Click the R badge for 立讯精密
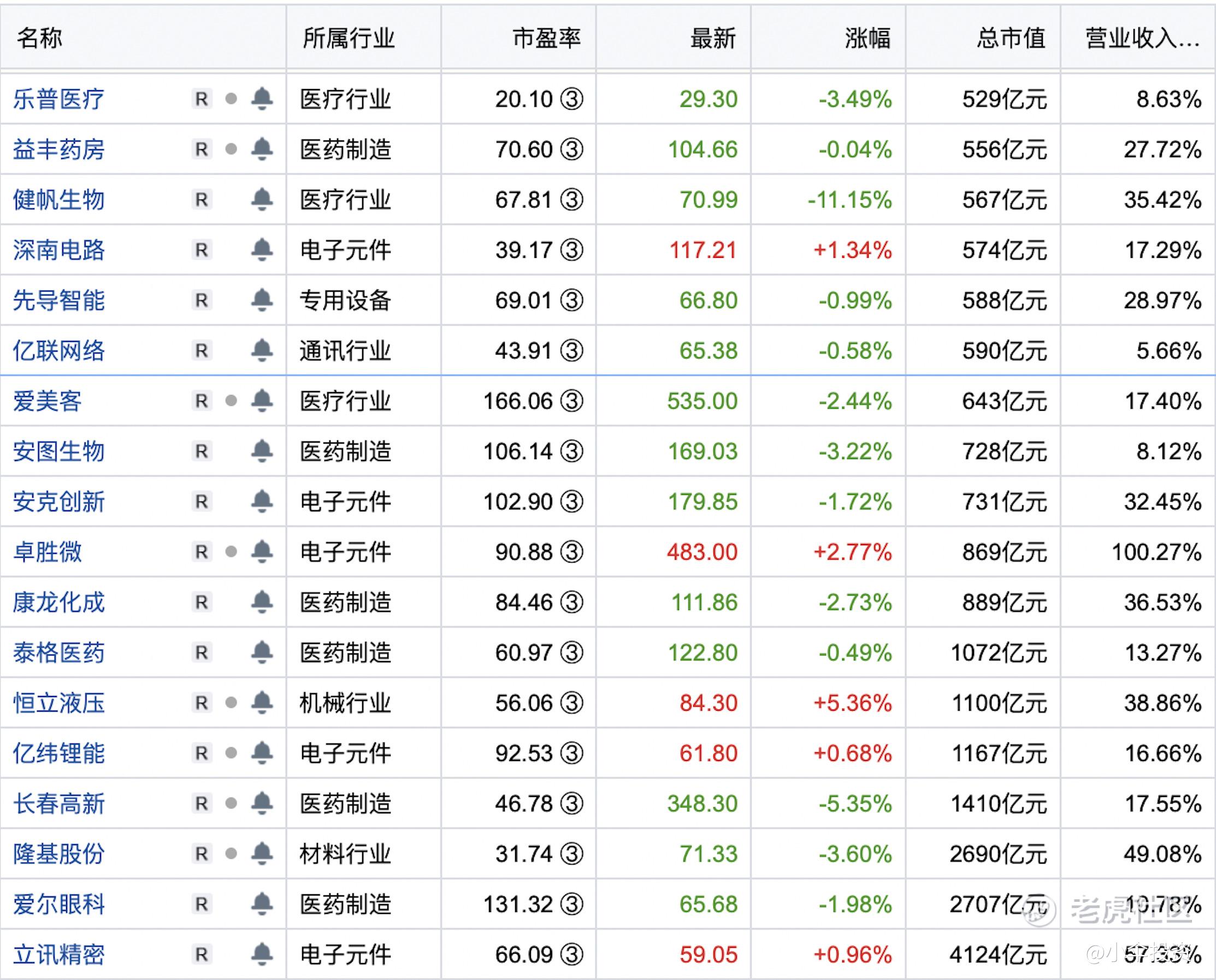Image resolution: width=1216 pixels, height=980 pixels. [202, 954]
